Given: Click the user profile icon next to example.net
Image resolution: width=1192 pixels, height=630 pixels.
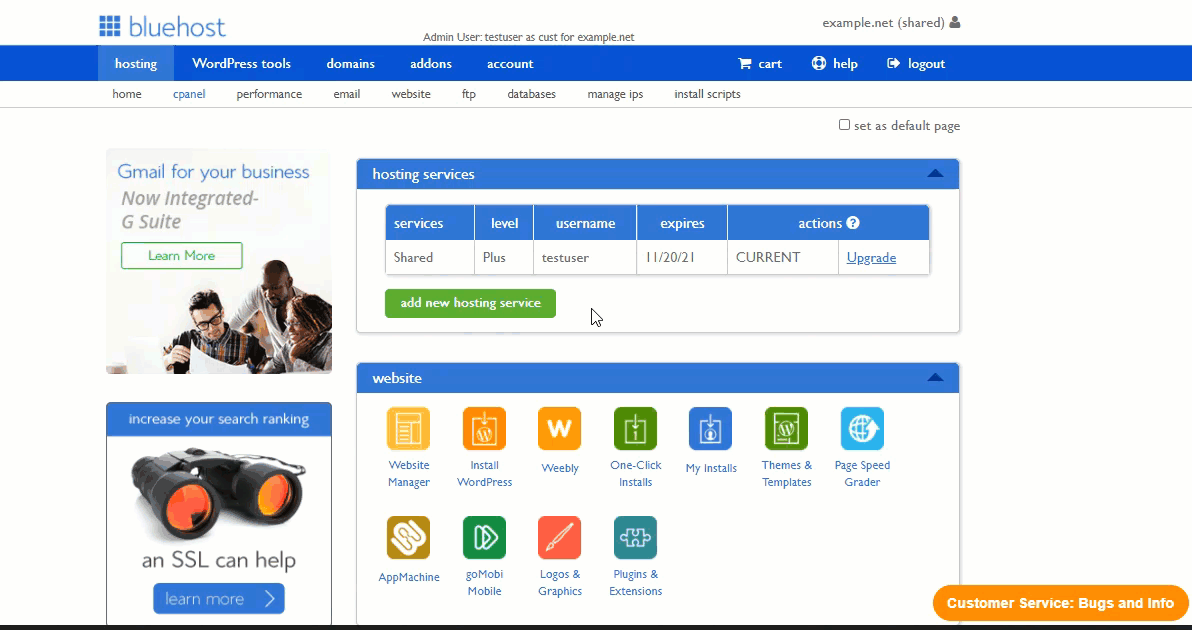Looking at the screenshot, I should coord(955,23).
